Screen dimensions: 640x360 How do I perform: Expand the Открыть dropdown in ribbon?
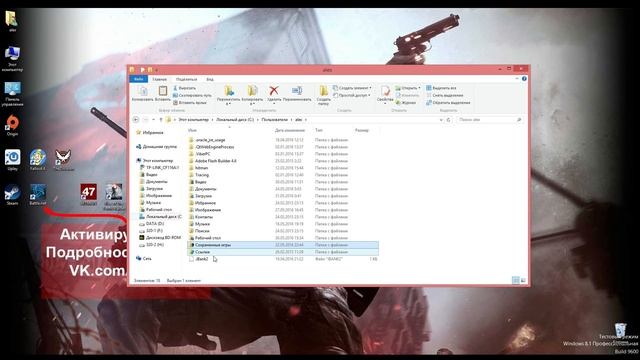click(408, 88)
